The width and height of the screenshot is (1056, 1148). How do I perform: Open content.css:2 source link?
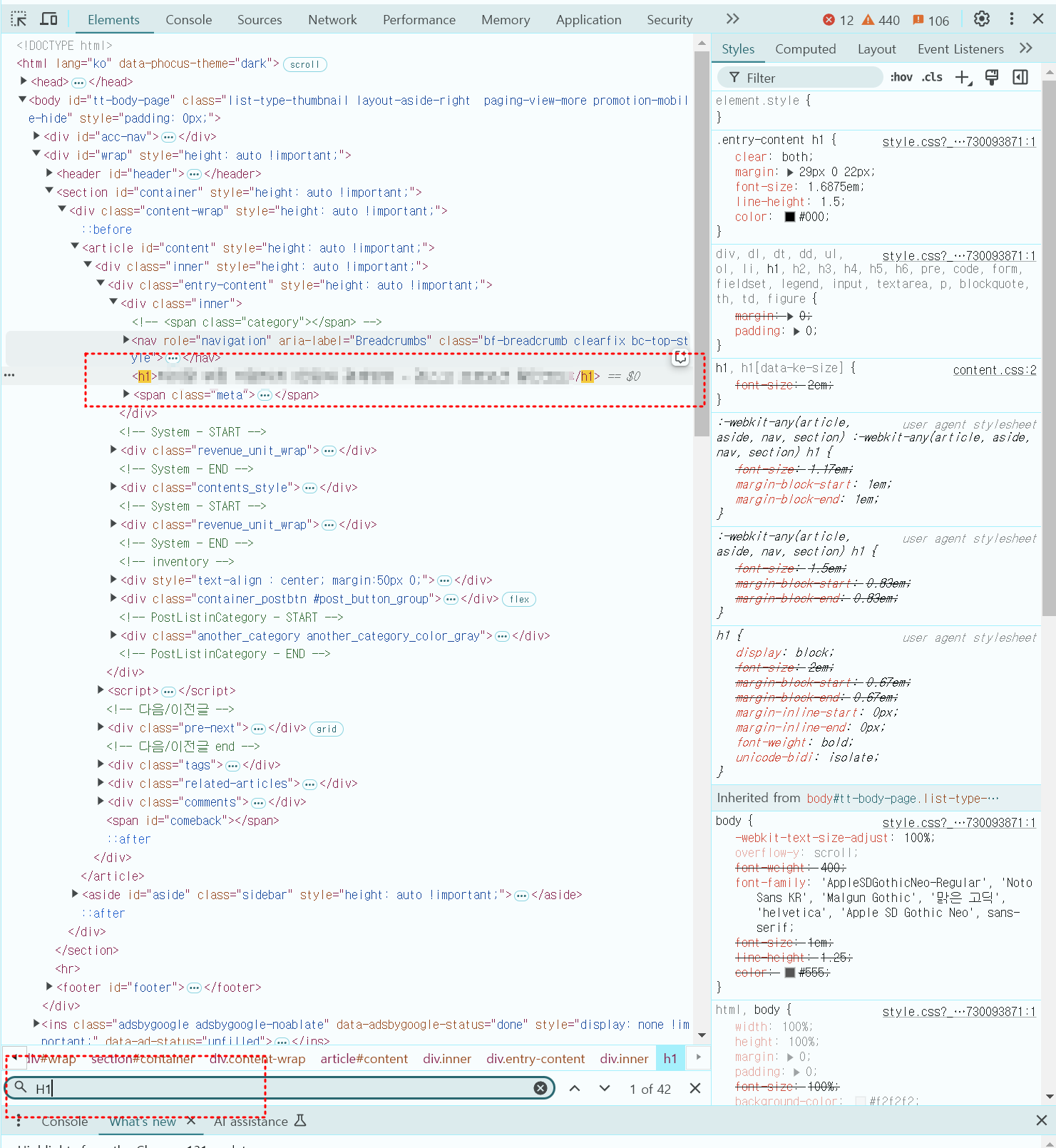click(995, 370)
